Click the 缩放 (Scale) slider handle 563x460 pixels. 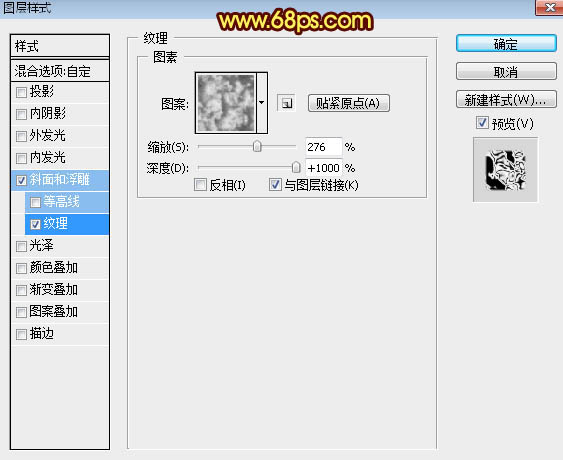(x=257, y=147)
